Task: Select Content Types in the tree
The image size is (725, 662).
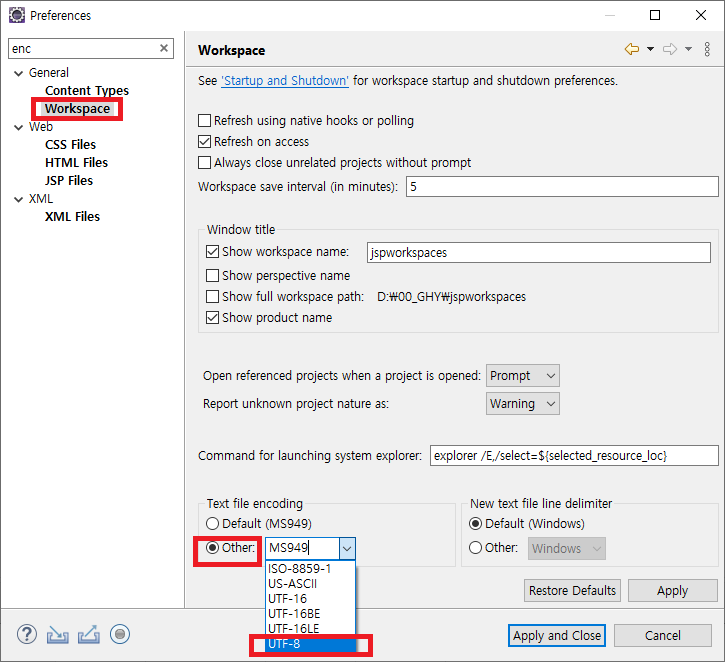Action: (87, 91)
